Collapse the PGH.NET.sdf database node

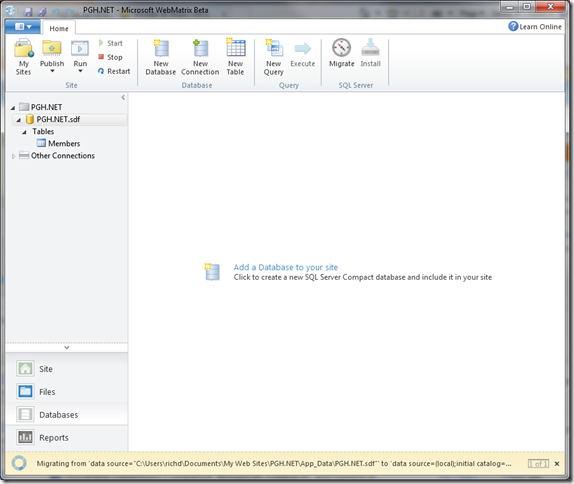(x=19, y=120)
